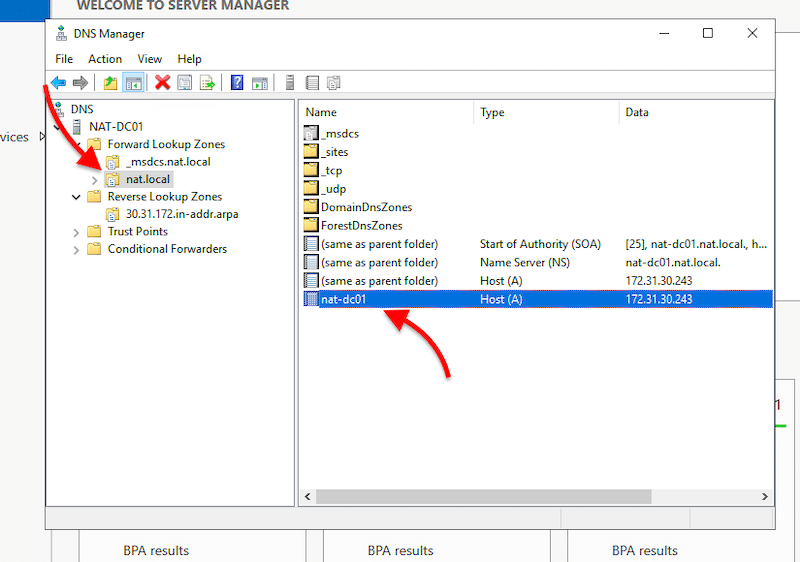Toggle the Show/Hide Action Pane toolbar icon

click(x=260, y=83)
